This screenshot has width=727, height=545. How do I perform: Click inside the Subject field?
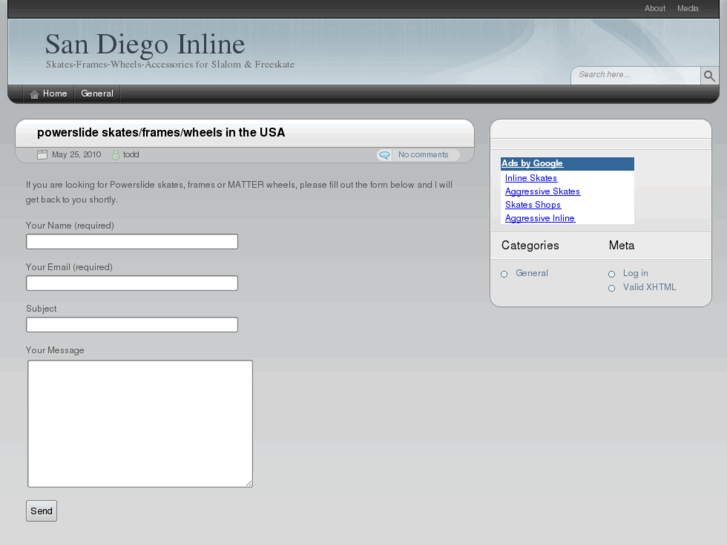[132, 325]
